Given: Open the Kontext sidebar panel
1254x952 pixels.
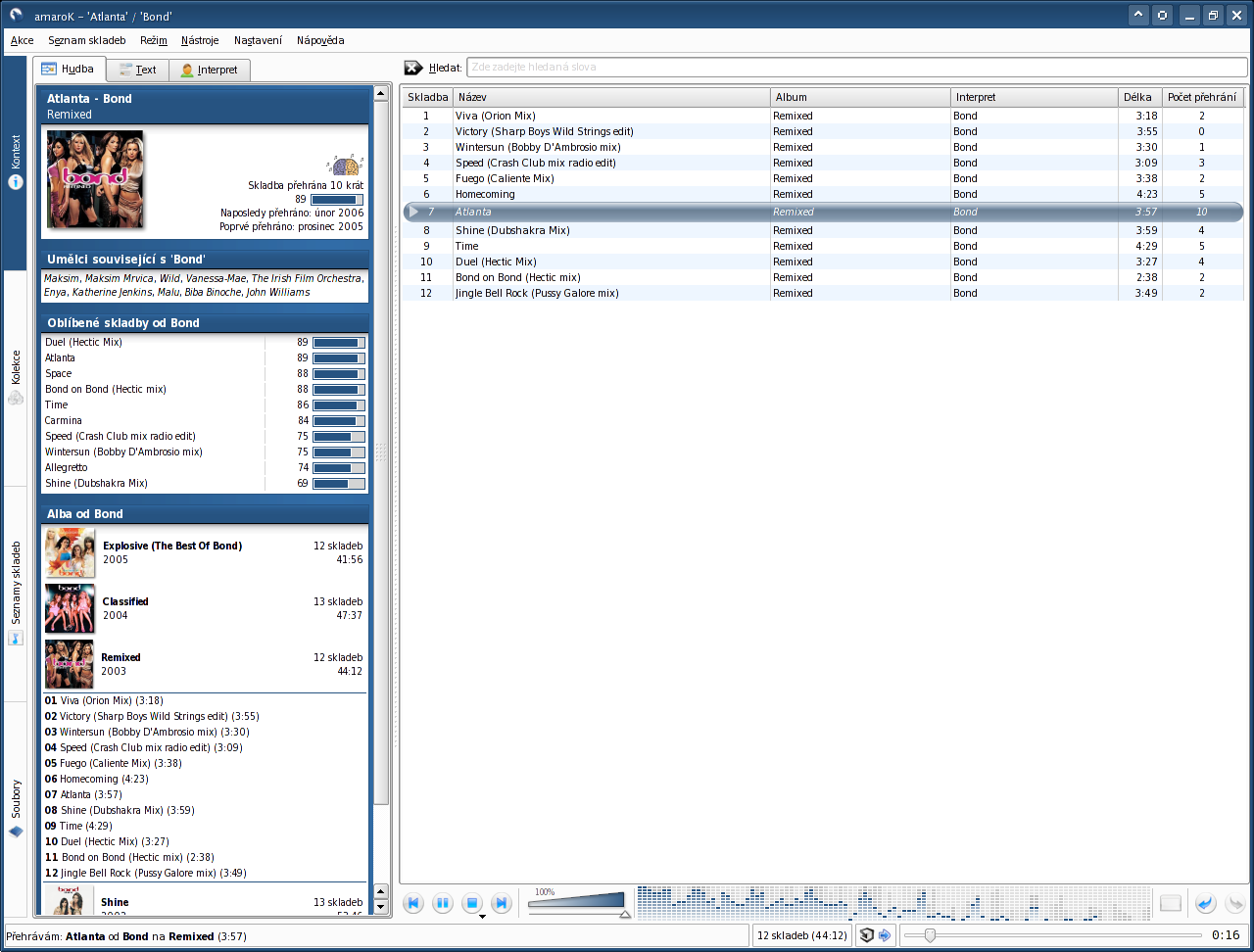Looking at the screenshot, I should click(16, 163).
